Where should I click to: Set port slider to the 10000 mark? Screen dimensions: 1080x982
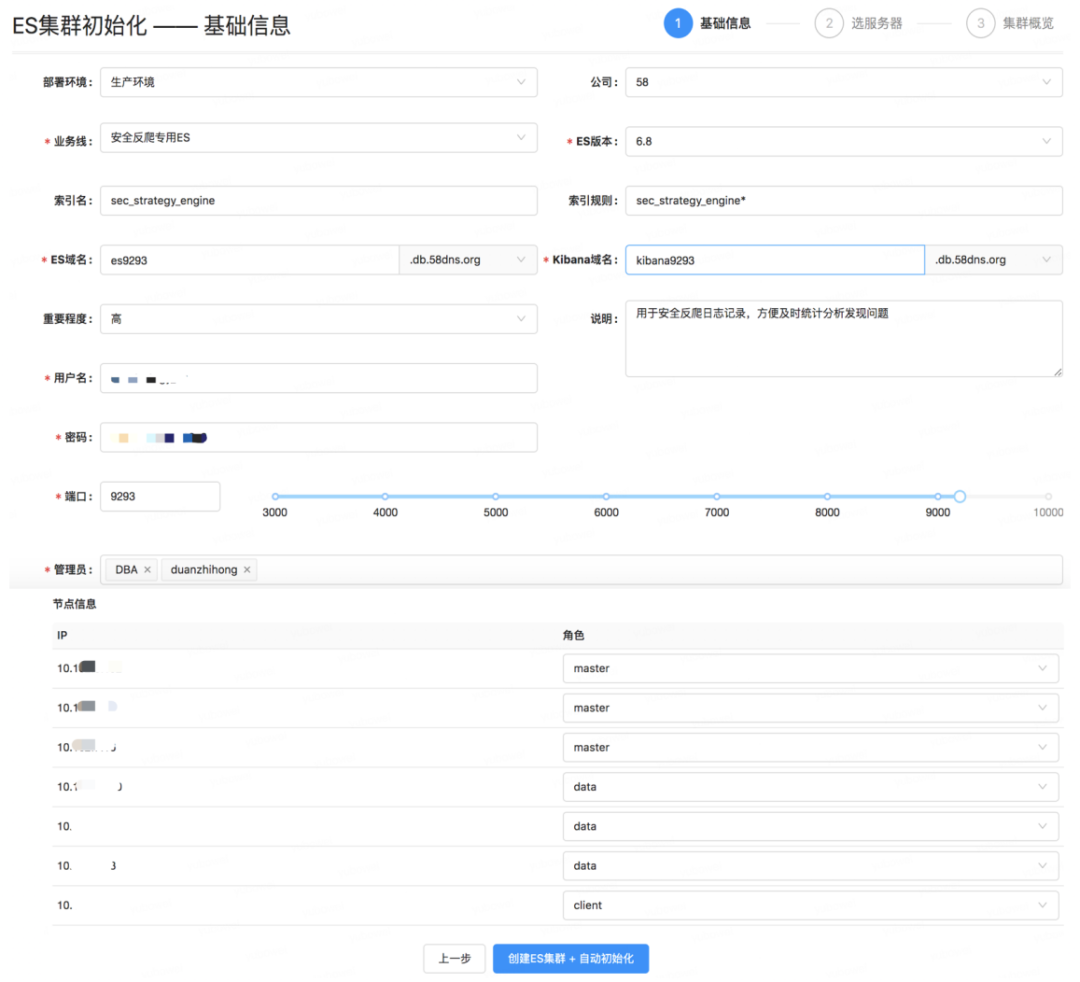tap(1048, 496)
